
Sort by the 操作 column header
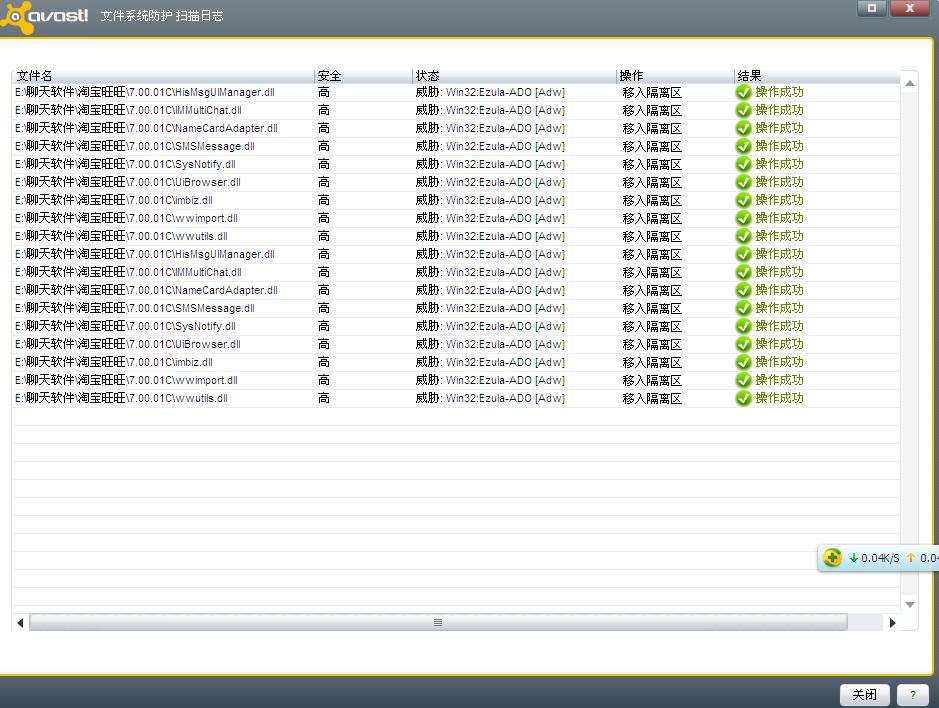[x=676, y=76]
